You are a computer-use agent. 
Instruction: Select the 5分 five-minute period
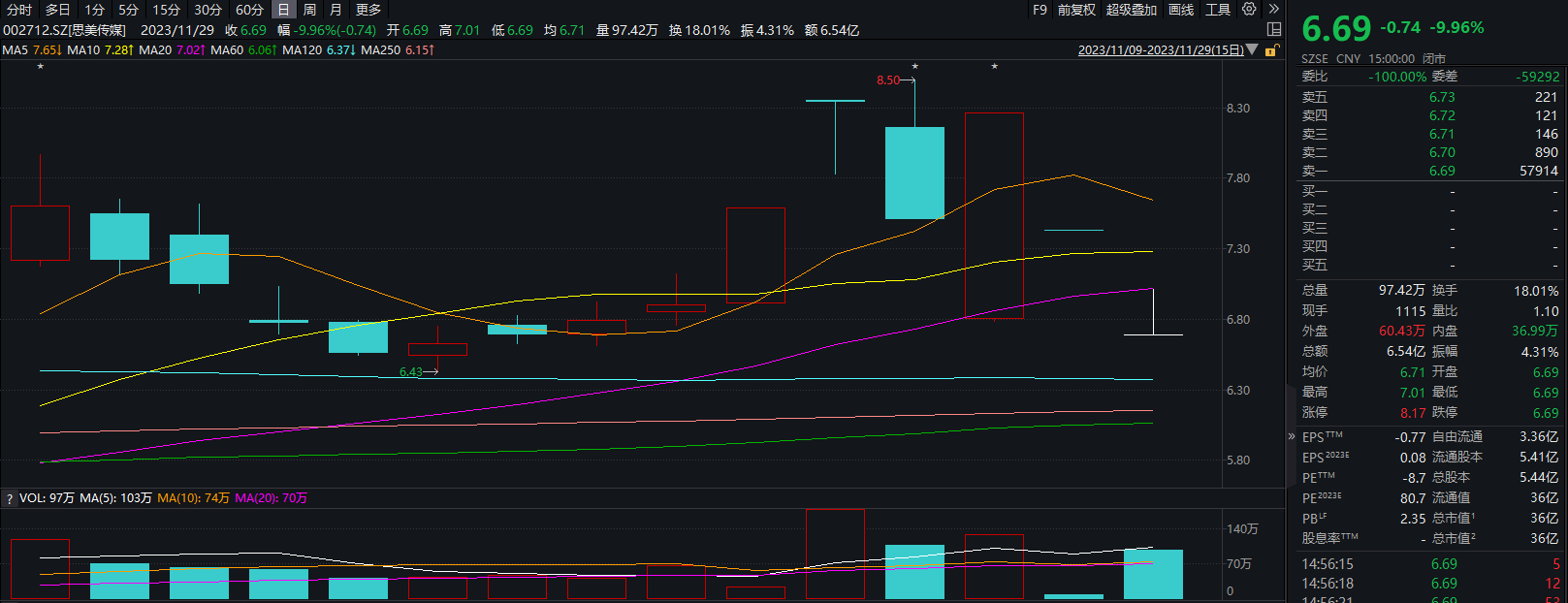click(x=128, y=10)
